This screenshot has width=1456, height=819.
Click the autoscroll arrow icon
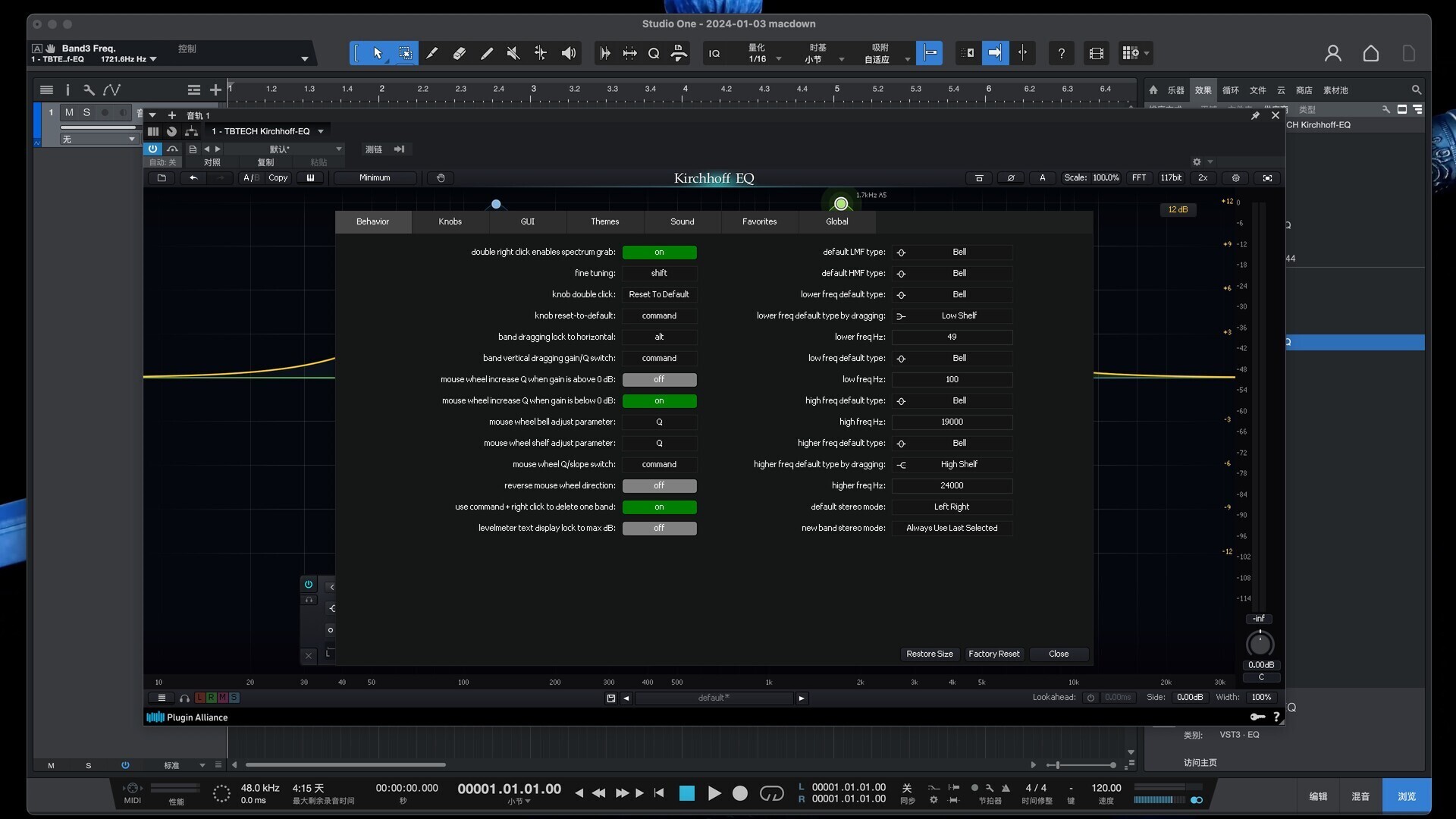pyautogui.click(x=995, y=53)
